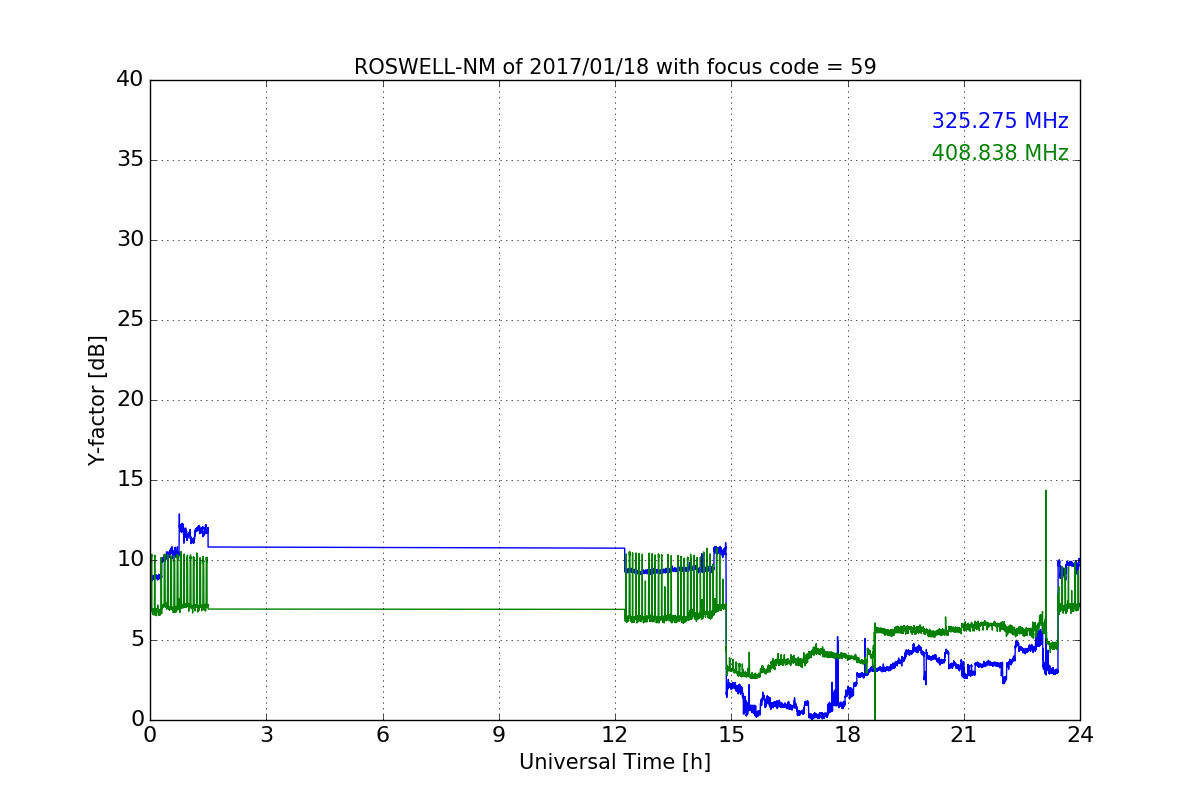This screenshot has height=800, width=1200.
Task: Click the x-axis tick label 3
Action: (266, 735)
